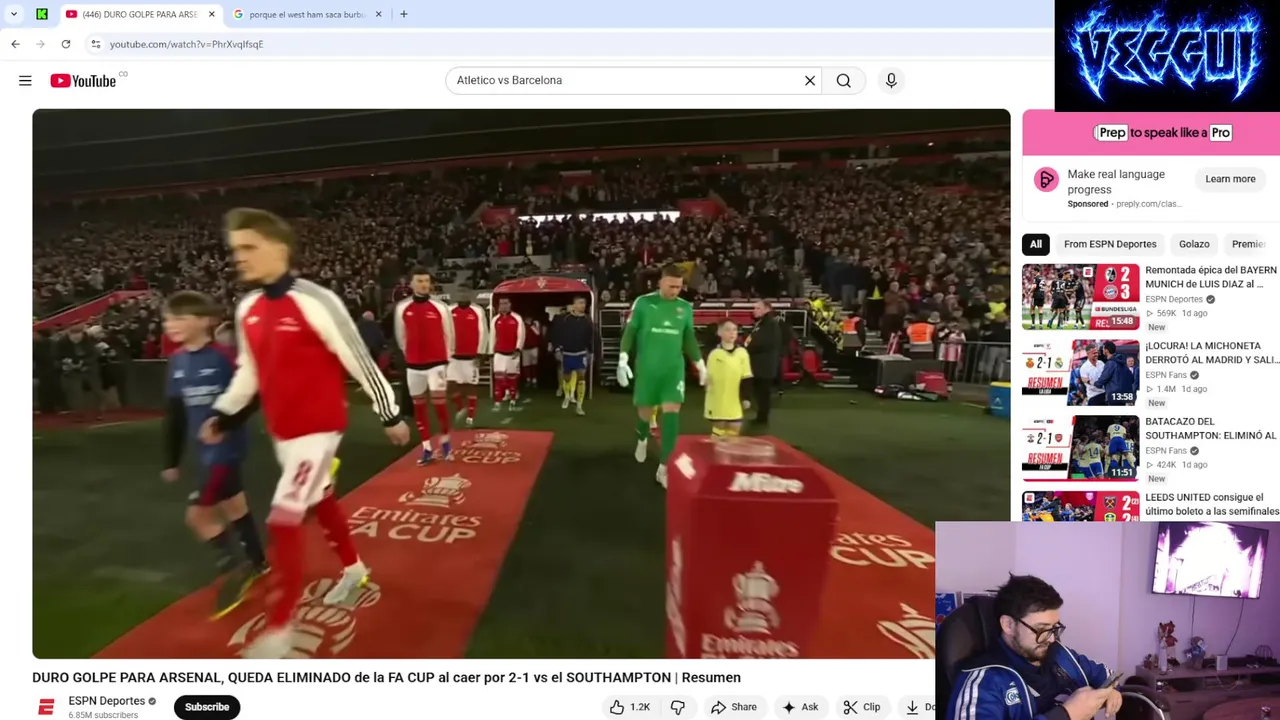Open '¡LOCURA! LA MICHONETA' video title
Screen dimensions: 1280x720
point(1212,353)
